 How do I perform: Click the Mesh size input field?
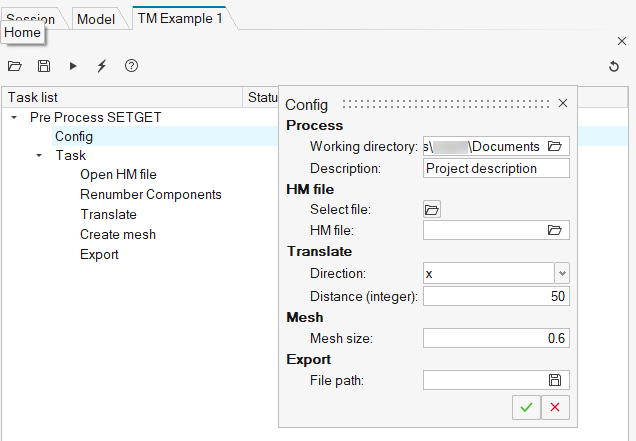coord(495,338)
